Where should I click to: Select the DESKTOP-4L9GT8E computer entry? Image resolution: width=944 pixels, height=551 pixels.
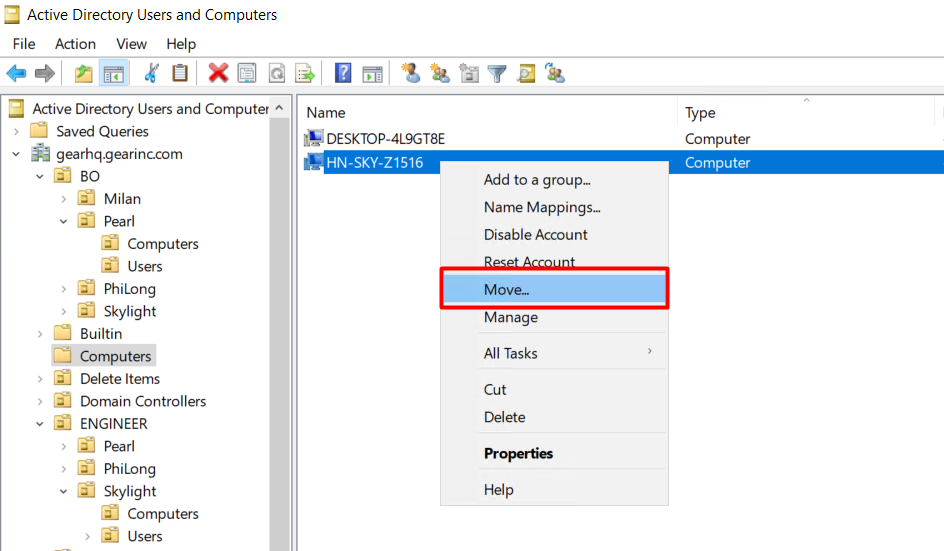tap(385, 139)
